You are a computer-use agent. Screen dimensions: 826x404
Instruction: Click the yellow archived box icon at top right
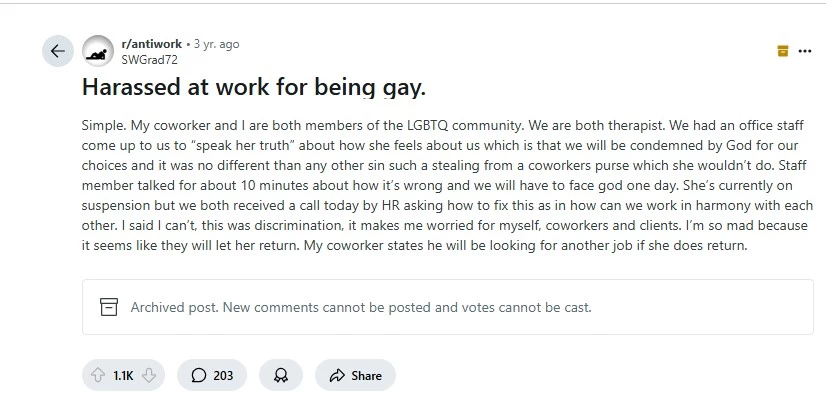(x=783, y=51)
